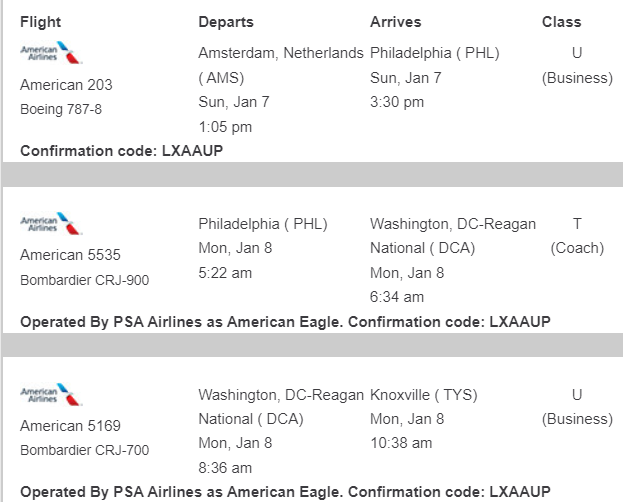Click the Boeing 787-8 aircraft text

61,109
